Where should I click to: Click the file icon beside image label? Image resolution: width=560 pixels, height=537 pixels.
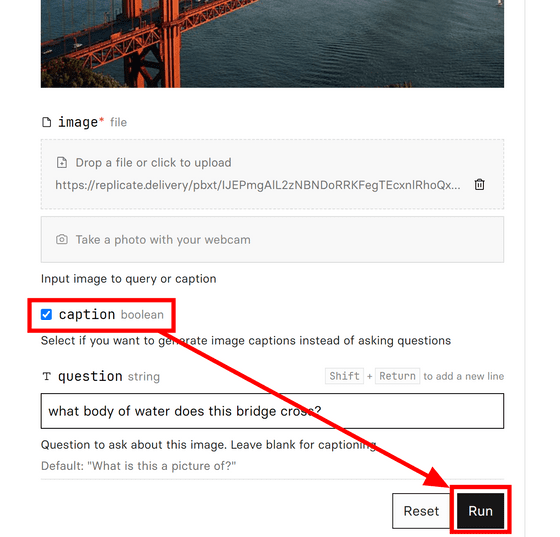point(46,122)
